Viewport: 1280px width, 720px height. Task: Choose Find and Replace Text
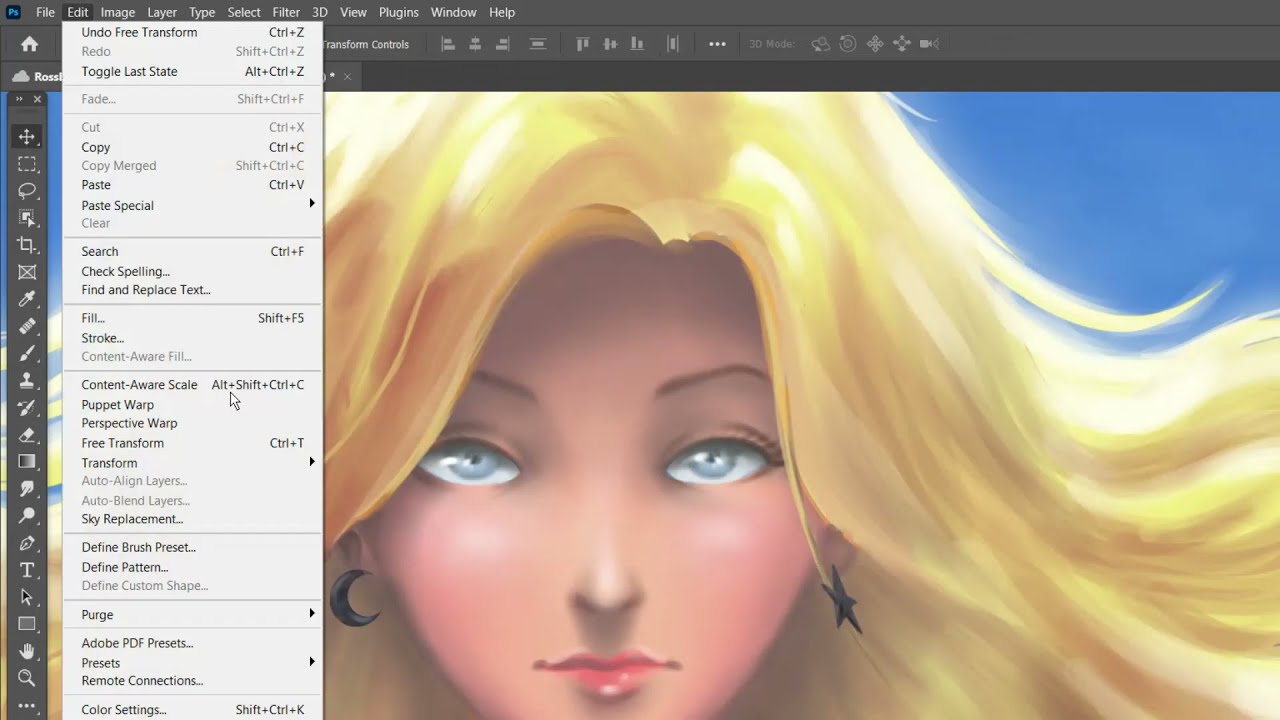coord(193,290)
